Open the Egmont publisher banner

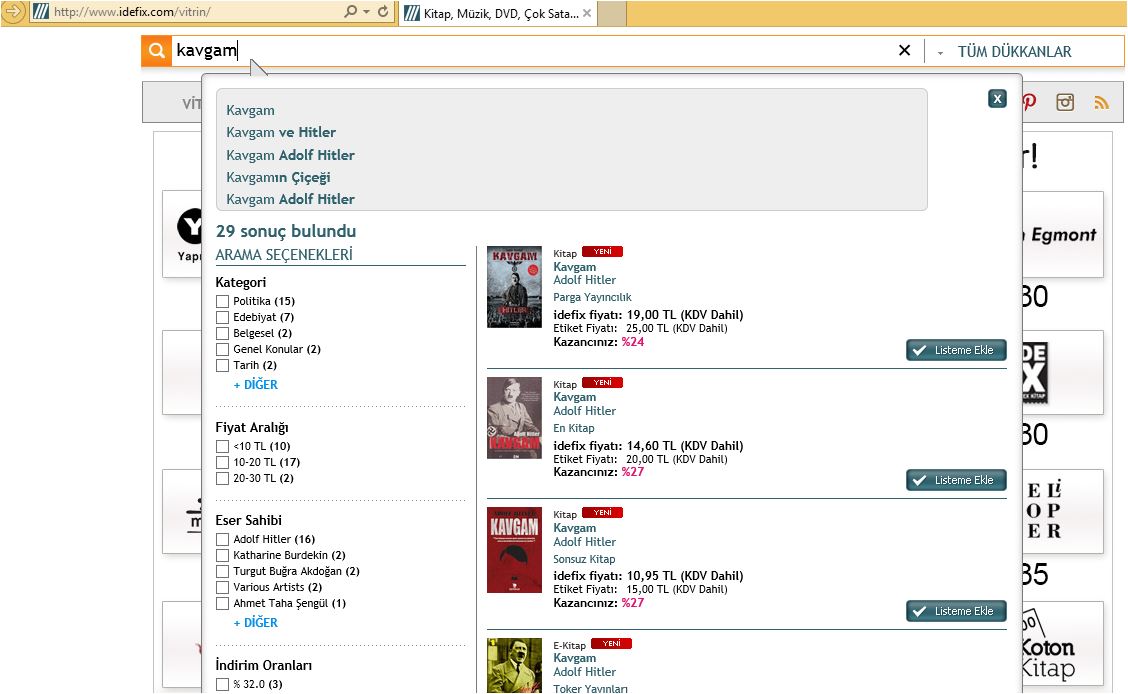click(x=1063, y=234)
